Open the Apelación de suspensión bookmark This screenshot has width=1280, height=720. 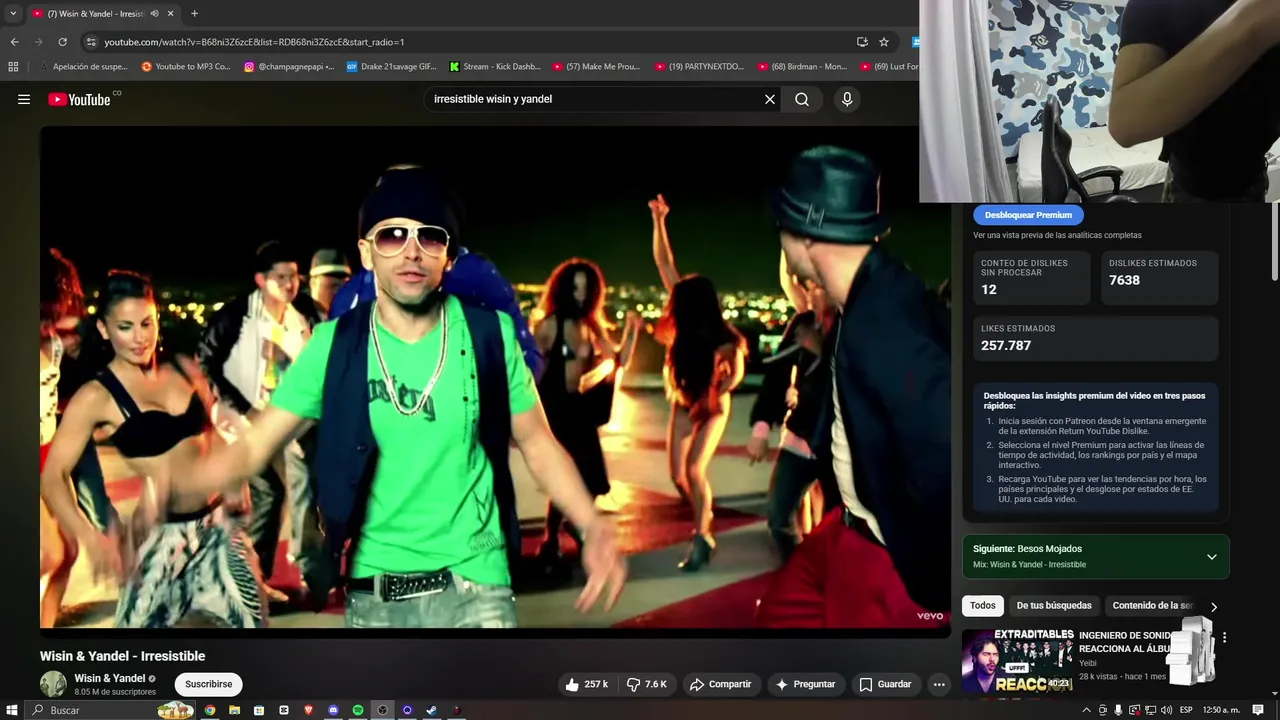coord(84,67)
